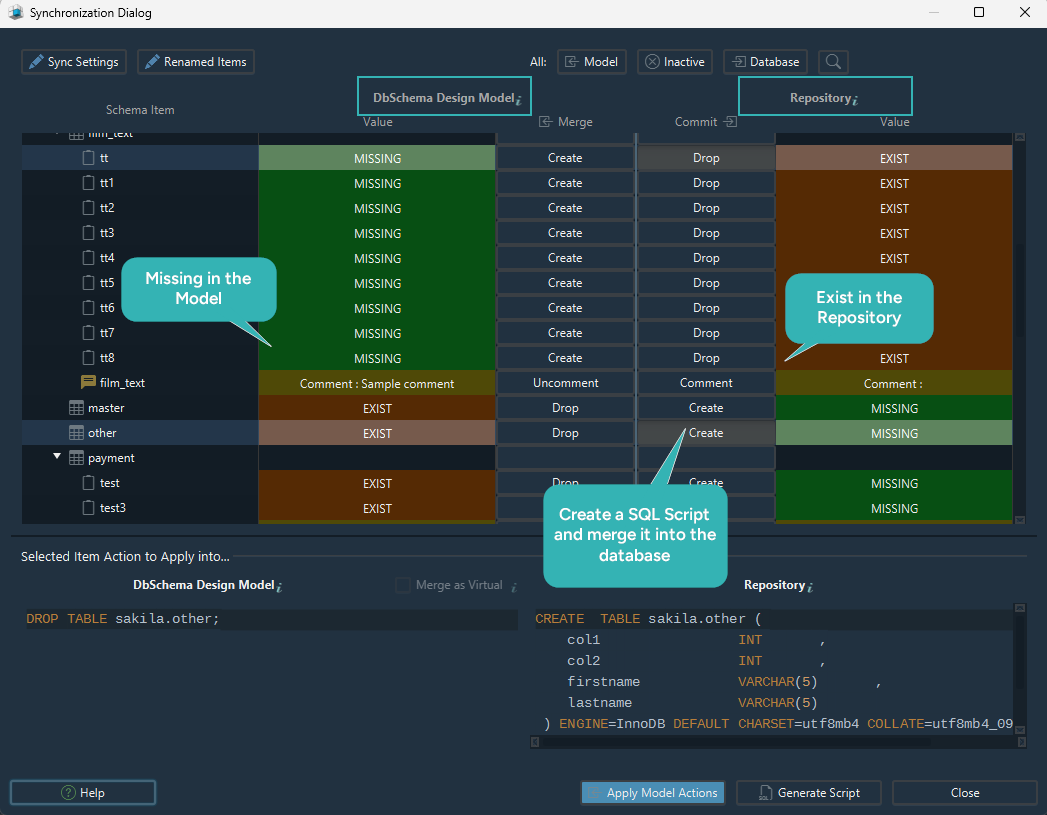1047x815 pixels.
Task: Open Renamed Items
Action: [x=196, y=61]
